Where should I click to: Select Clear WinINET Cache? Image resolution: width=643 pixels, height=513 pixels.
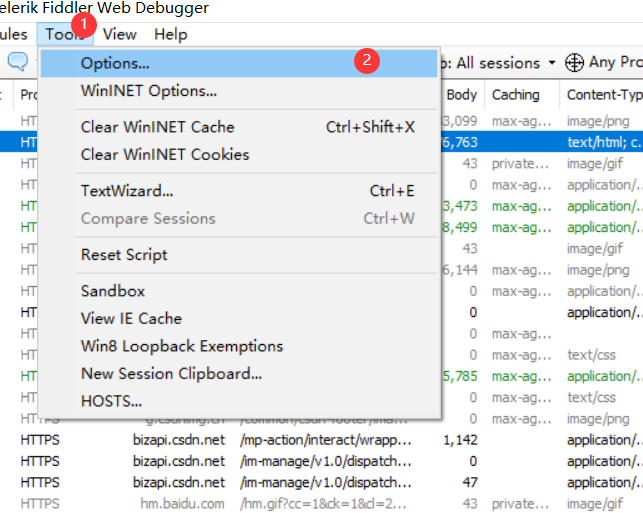coord(239,127)
